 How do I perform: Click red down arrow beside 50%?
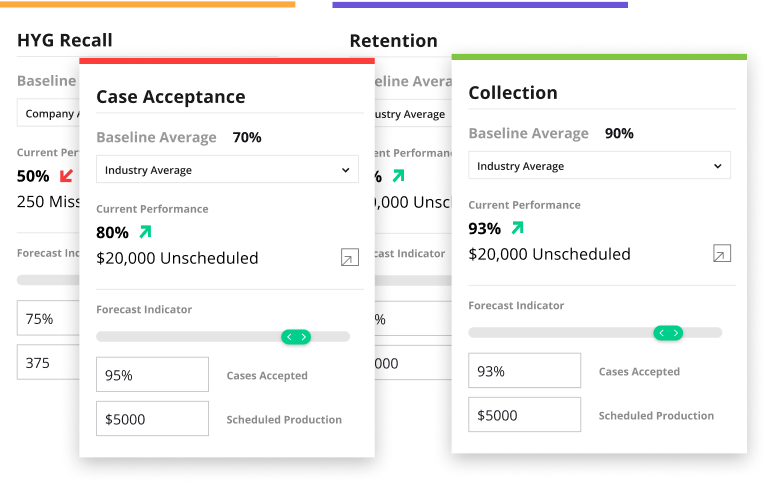66,175
